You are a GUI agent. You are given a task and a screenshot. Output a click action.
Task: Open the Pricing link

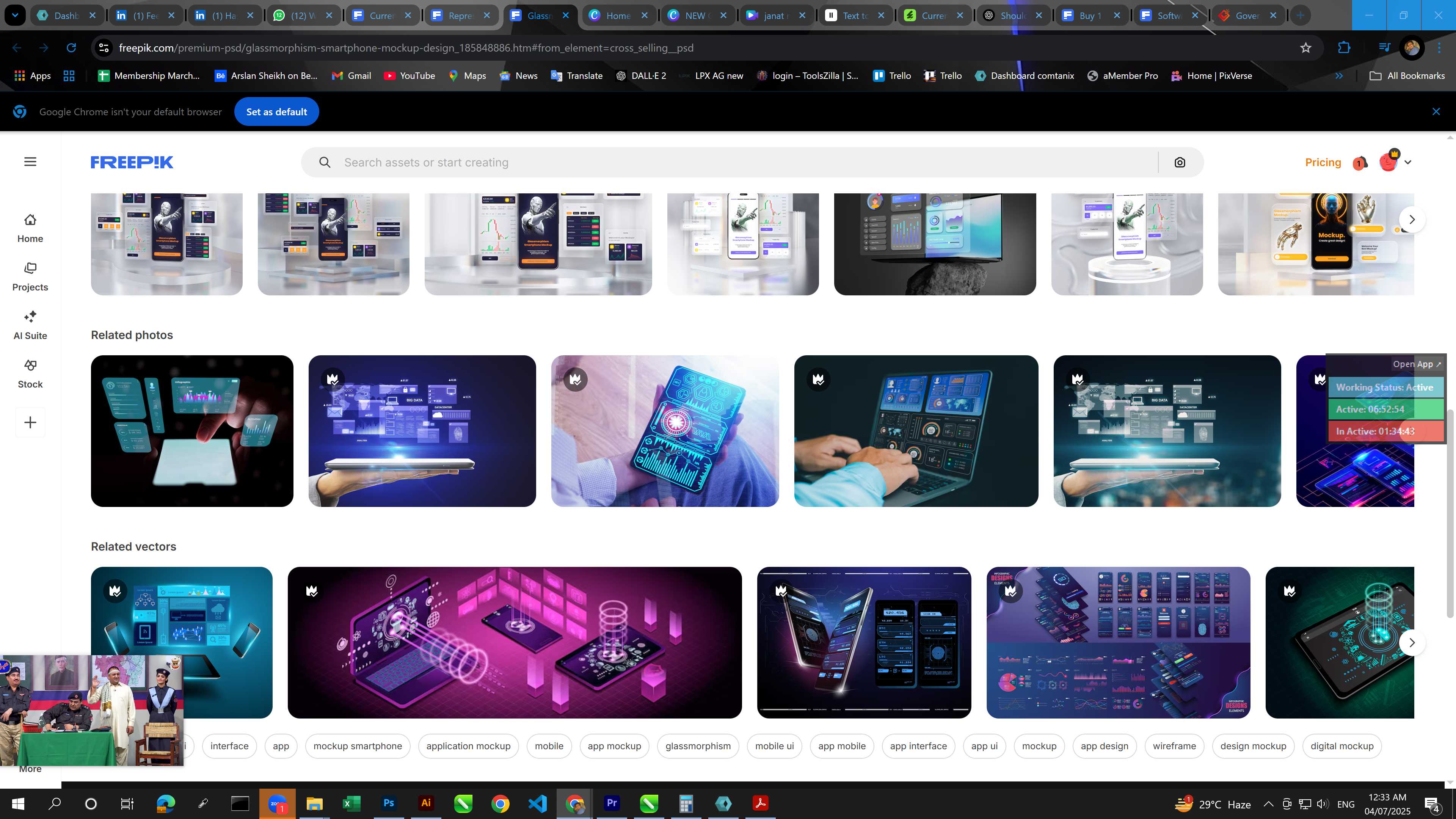click(x=1323, y=162)
